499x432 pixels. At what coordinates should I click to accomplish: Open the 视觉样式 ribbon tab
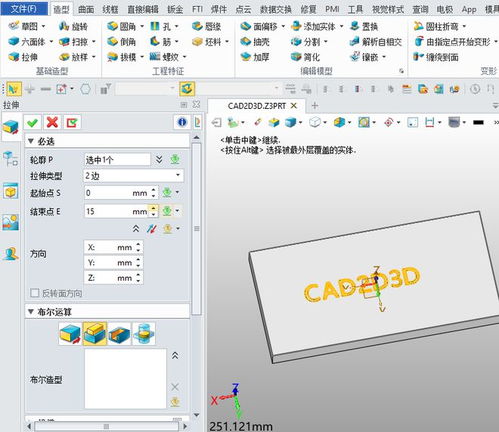pyautogui.click(x=388, y=9)
